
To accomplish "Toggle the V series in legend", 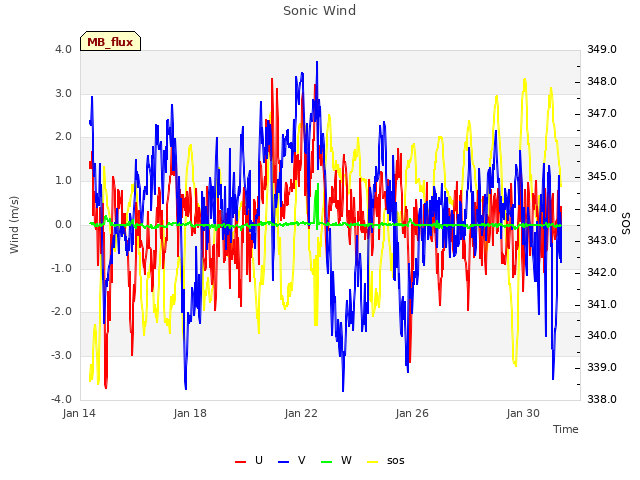I will coord(291,461).
